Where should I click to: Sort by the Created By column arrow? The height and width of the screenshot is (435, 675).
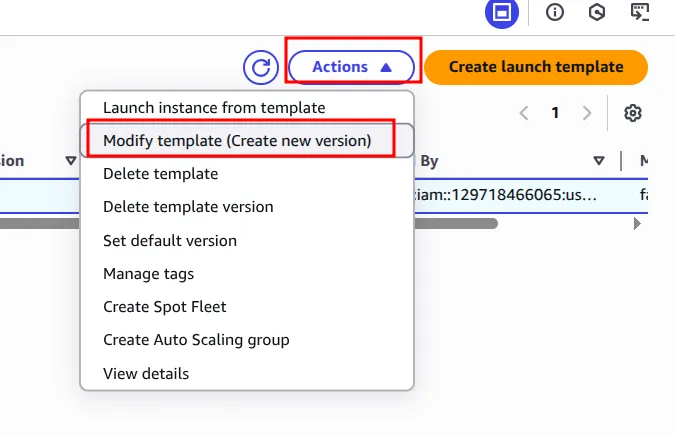[598, 161]
